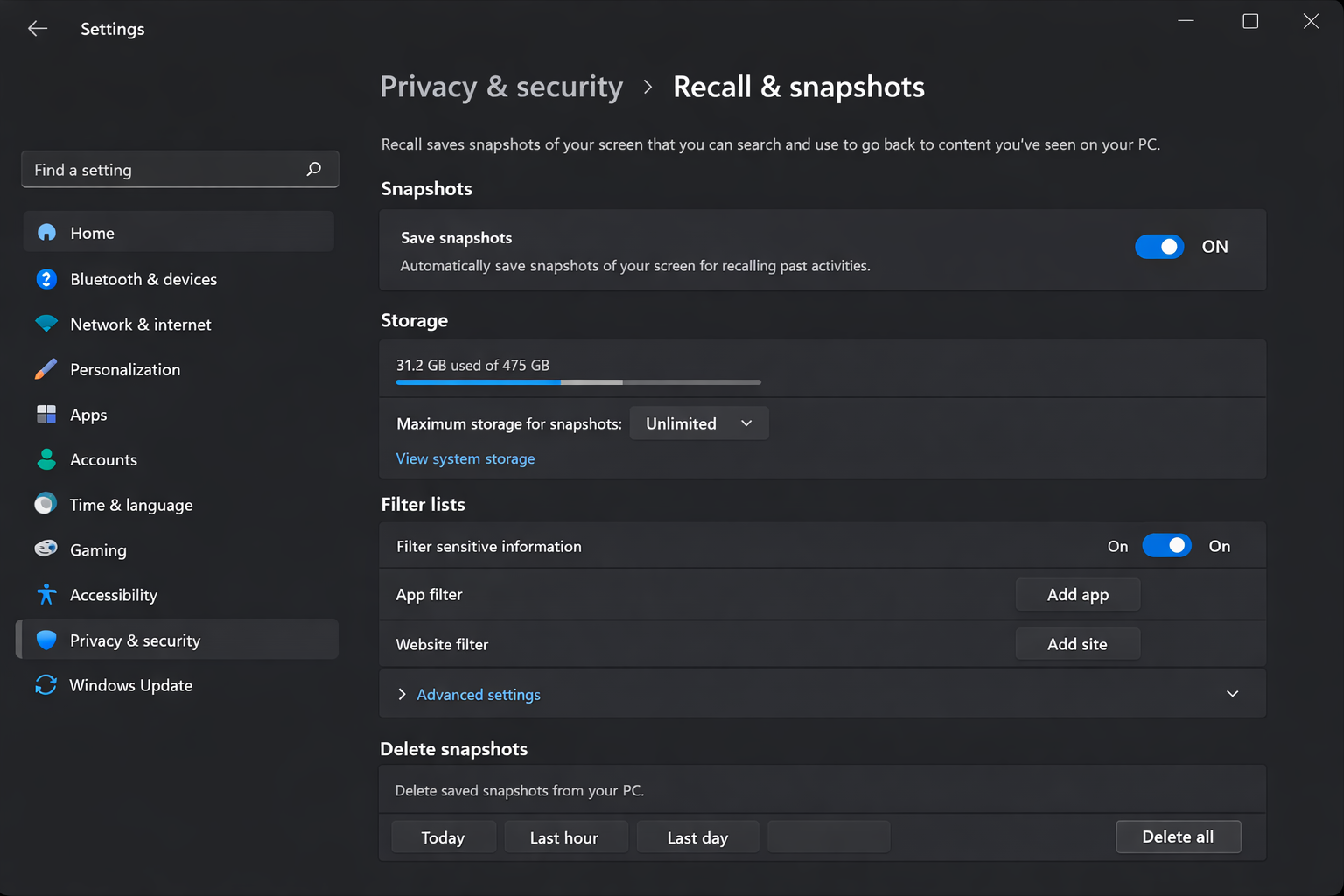Click the Time & language icon
Viewport: 1344px width, 896px height.
coord(45,504)
